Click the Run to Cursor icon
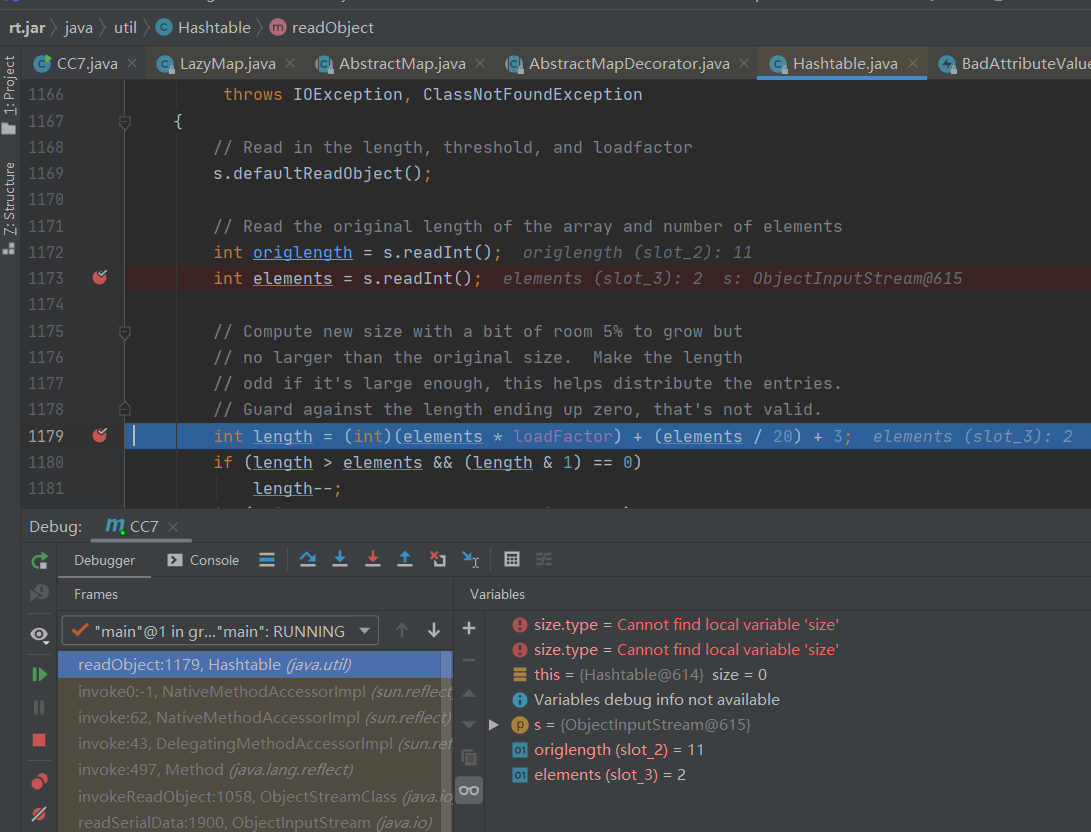 (x=471, y=559)
